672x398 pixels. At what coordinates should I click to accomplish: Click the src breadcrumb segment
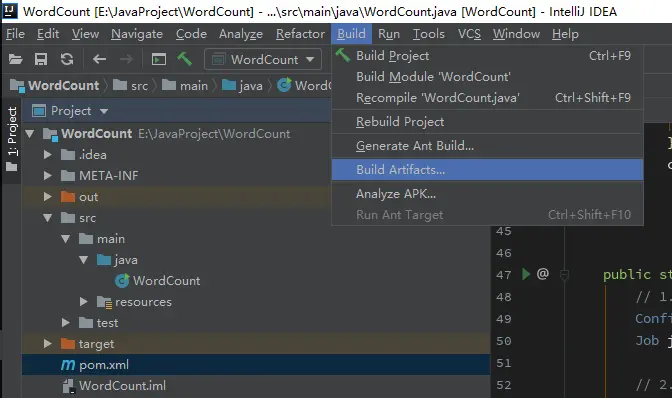click(x=130, y=86)
